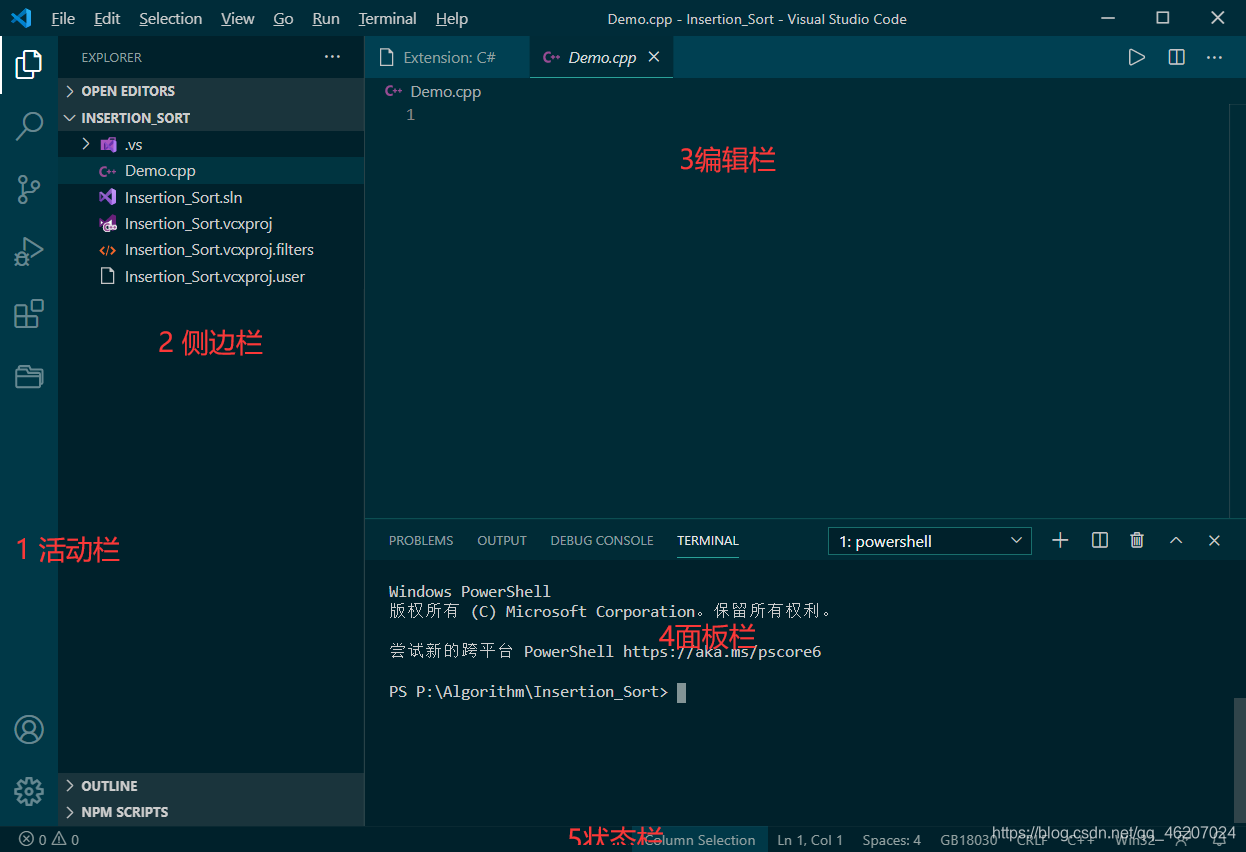Open the Search view in activity bar
1246x852 pixels.
coord(29,127)
